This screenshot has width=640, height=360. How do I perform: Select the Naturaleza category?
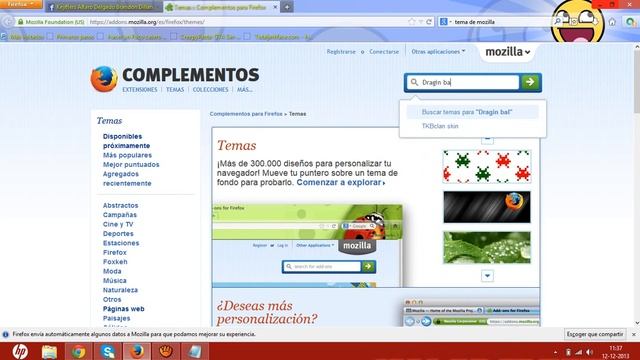tap(120, 290)
